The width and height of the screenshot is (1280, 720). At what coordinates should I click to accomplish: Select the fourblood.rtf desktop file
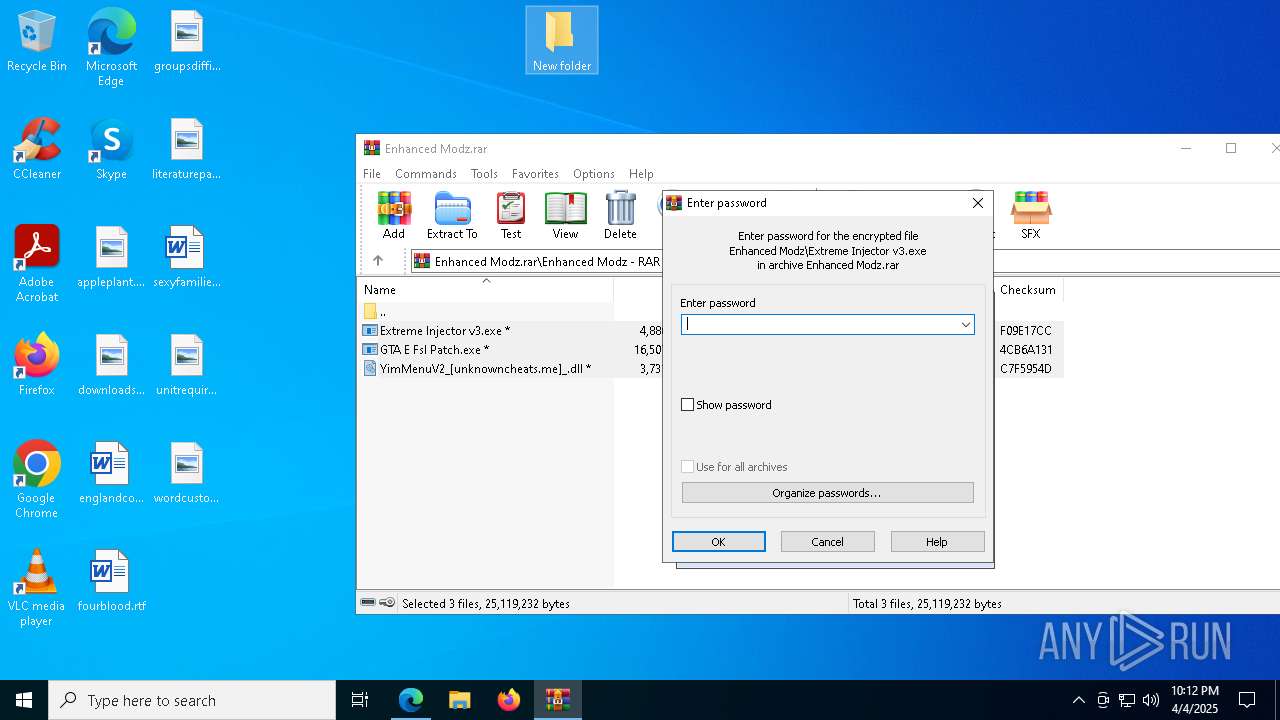(111, 581)
